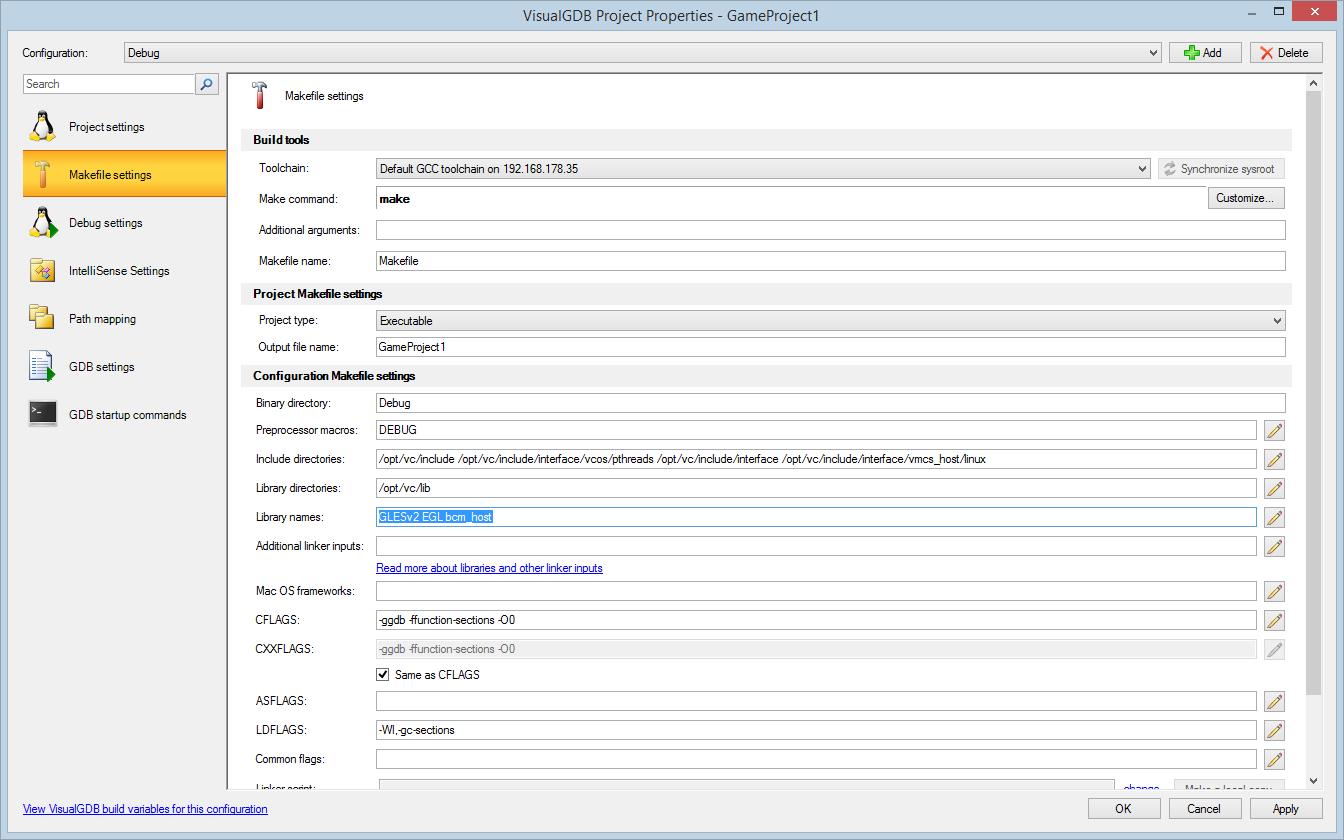1344x840 pixels.
Task: Select Project settings page
Action: click(125, 127)
